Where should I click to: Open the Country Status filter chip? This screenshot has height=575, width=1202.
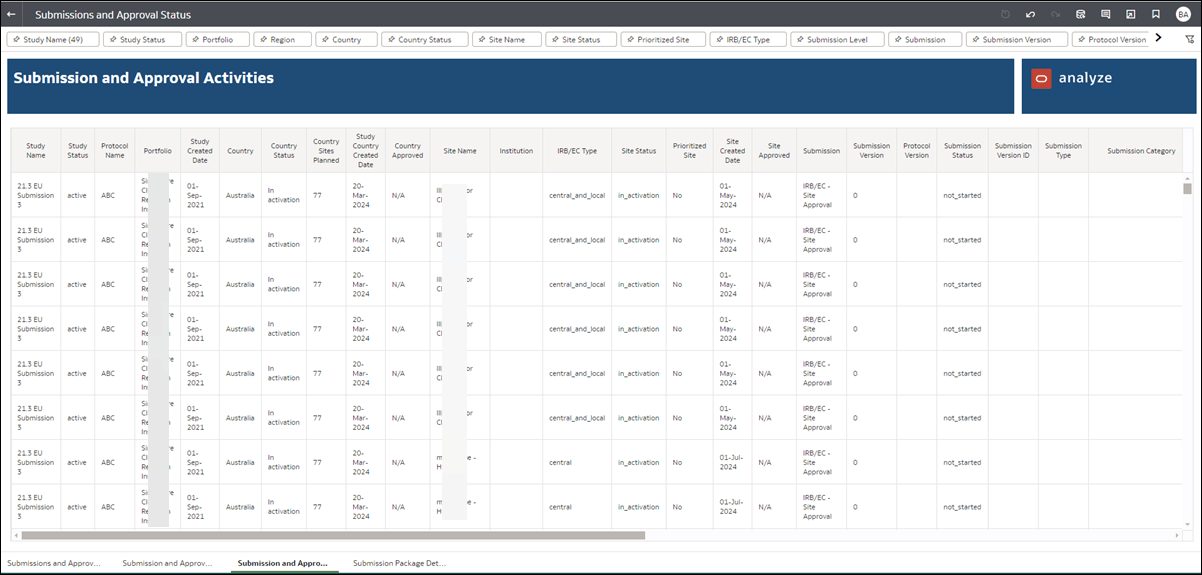(424, 40)
